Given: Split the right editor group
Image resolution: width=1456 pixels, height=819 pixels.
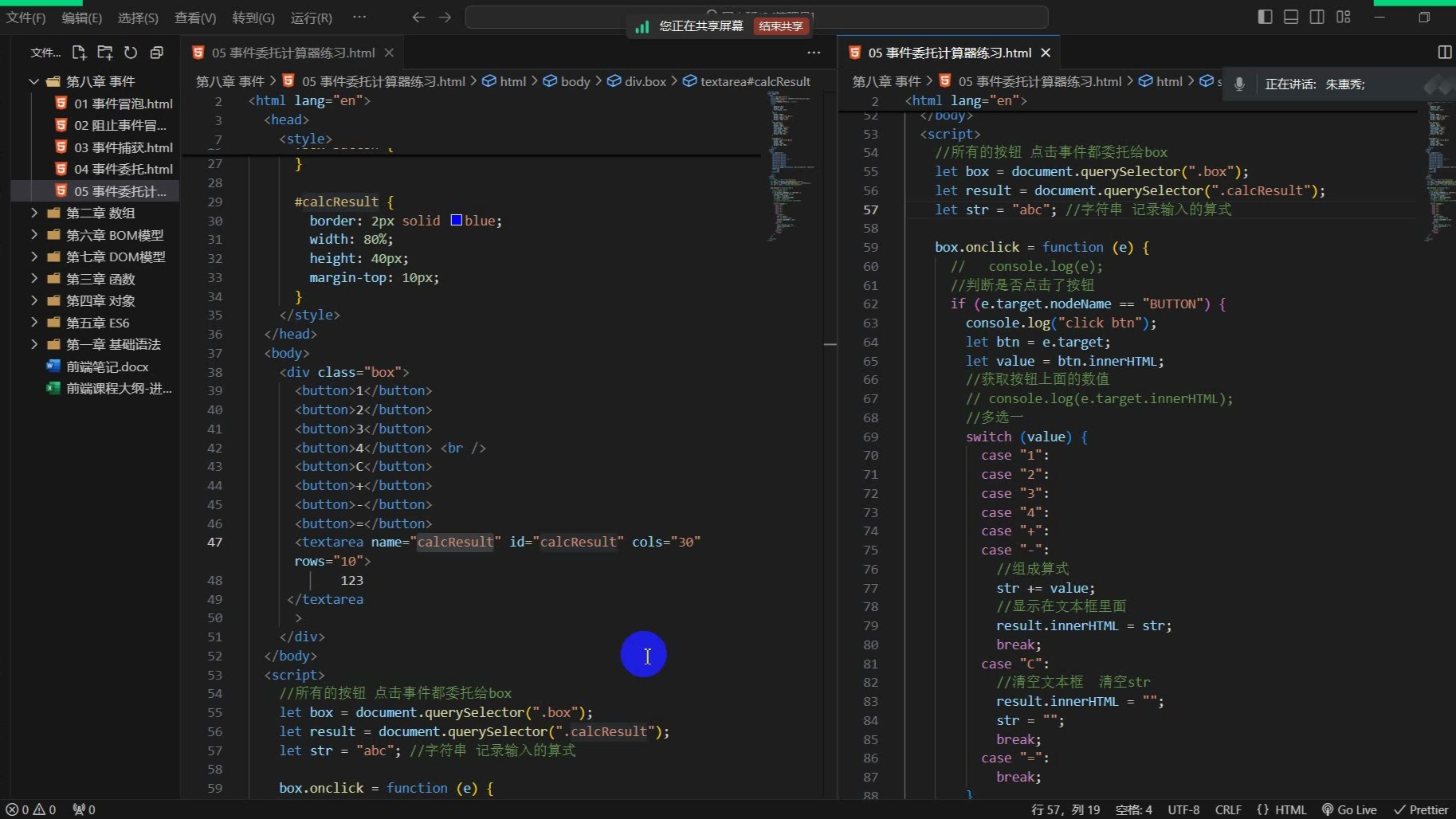Looking at the screenshot, I should 1444,53.
